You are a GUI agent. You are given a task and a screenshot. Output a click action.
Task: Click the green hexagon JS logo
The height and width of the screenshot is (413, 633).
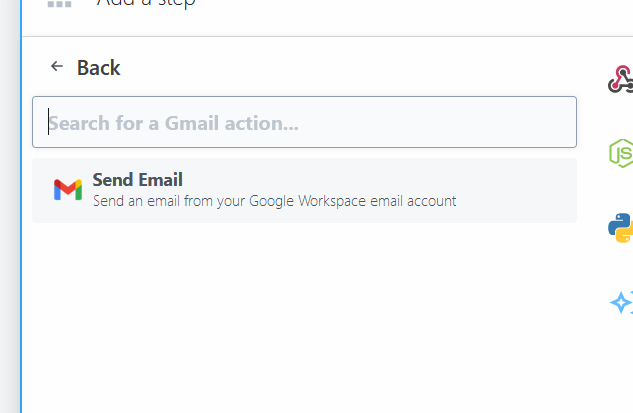tap(622, 153)
